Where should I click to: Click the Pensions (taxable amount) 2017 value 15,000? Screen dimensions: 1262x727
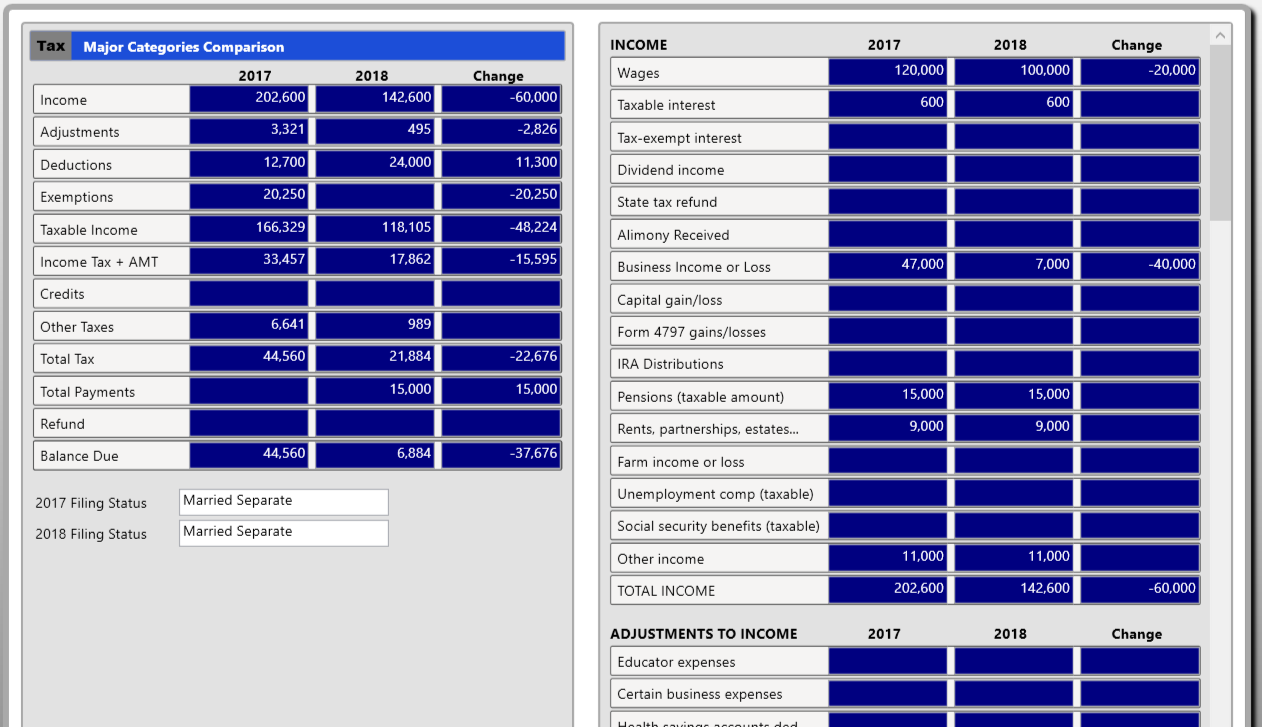888,396
